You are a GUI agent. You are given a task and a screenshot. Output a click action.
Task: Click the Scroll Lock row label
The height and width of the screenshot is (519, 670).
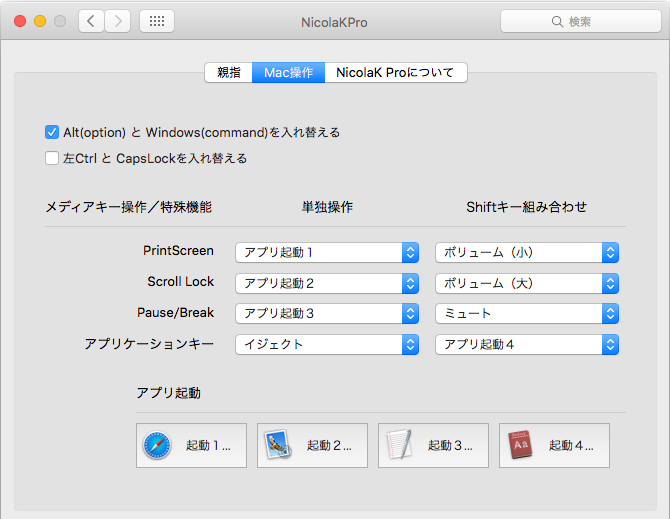pos(181,281)
